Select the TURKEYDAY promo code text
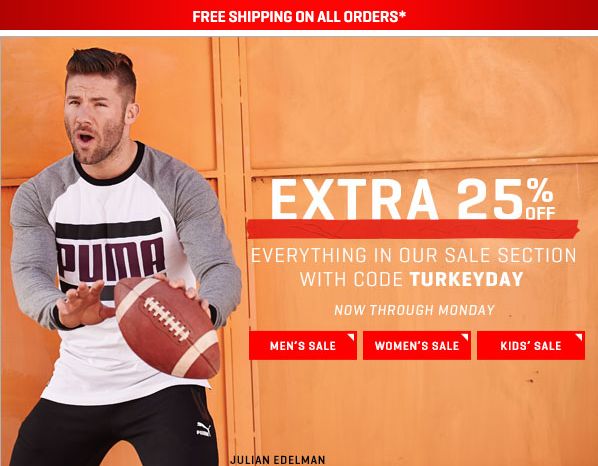The image size is (598, 466). pyautogui.click(x=466, y=280)
